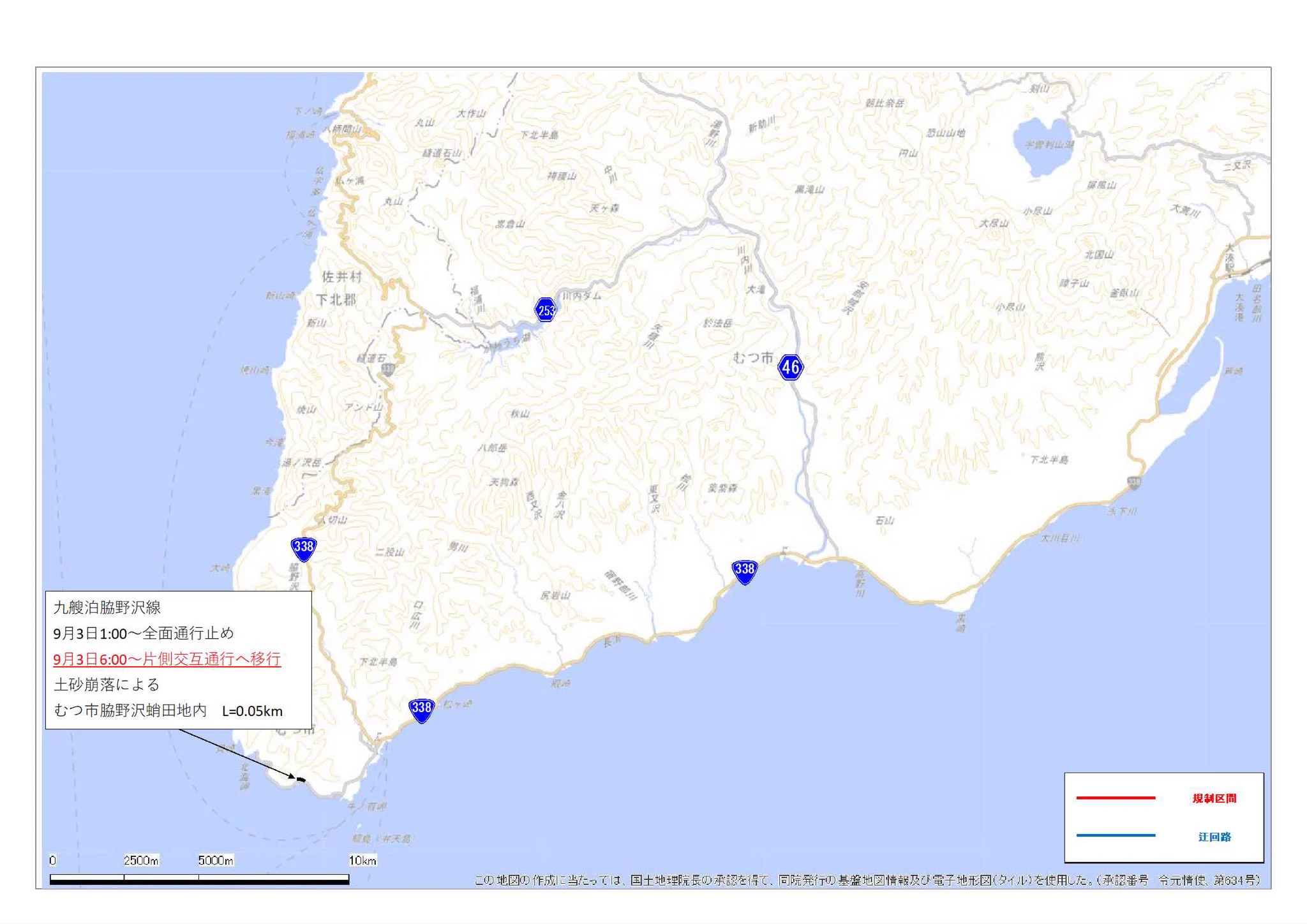Click the むつ市 label near route 46
This screenshot has width=1307, height=924.
click(x=753, y=357)
